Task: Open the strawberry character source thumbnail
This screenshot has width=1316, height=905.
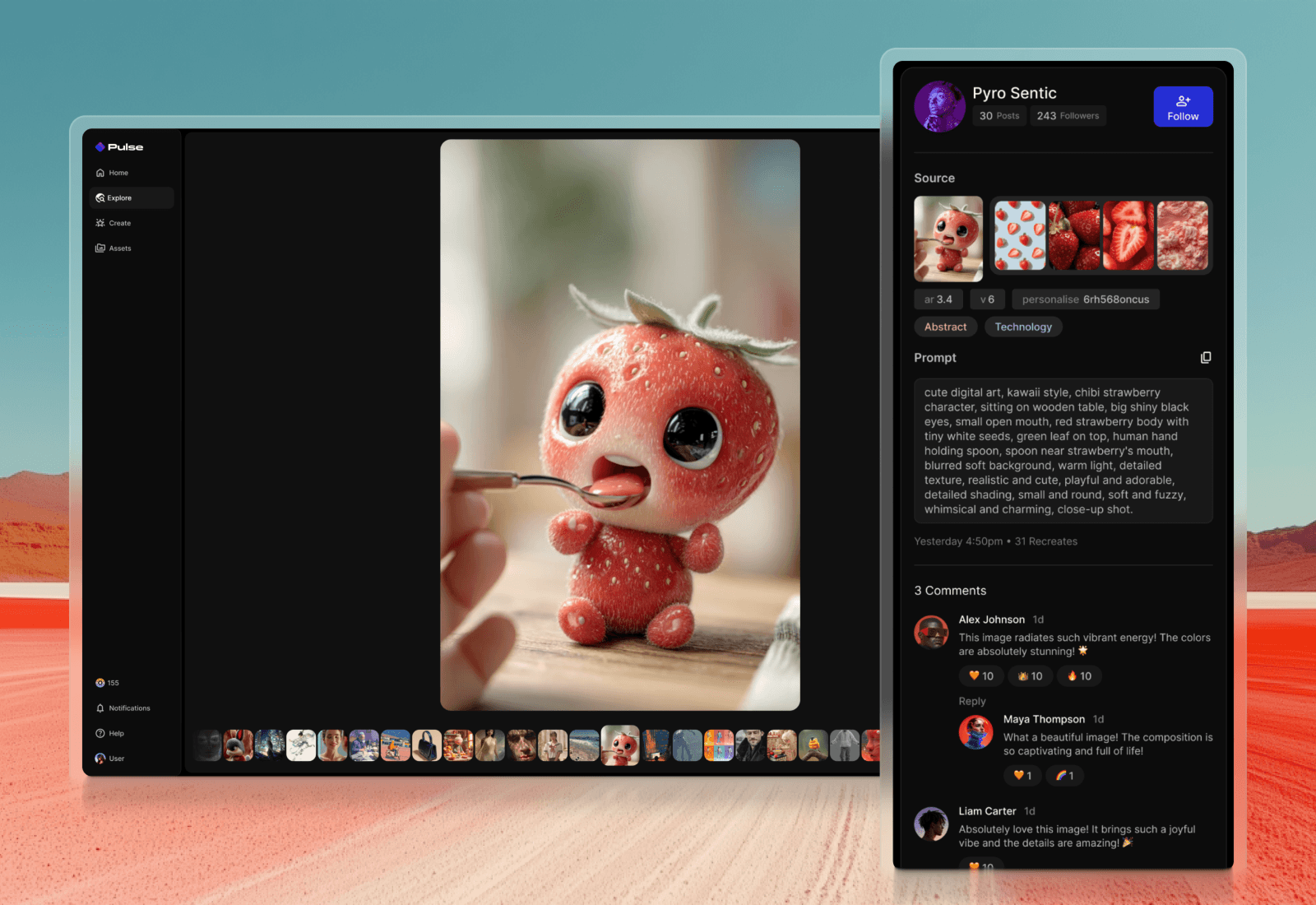Action: [948, 239]
